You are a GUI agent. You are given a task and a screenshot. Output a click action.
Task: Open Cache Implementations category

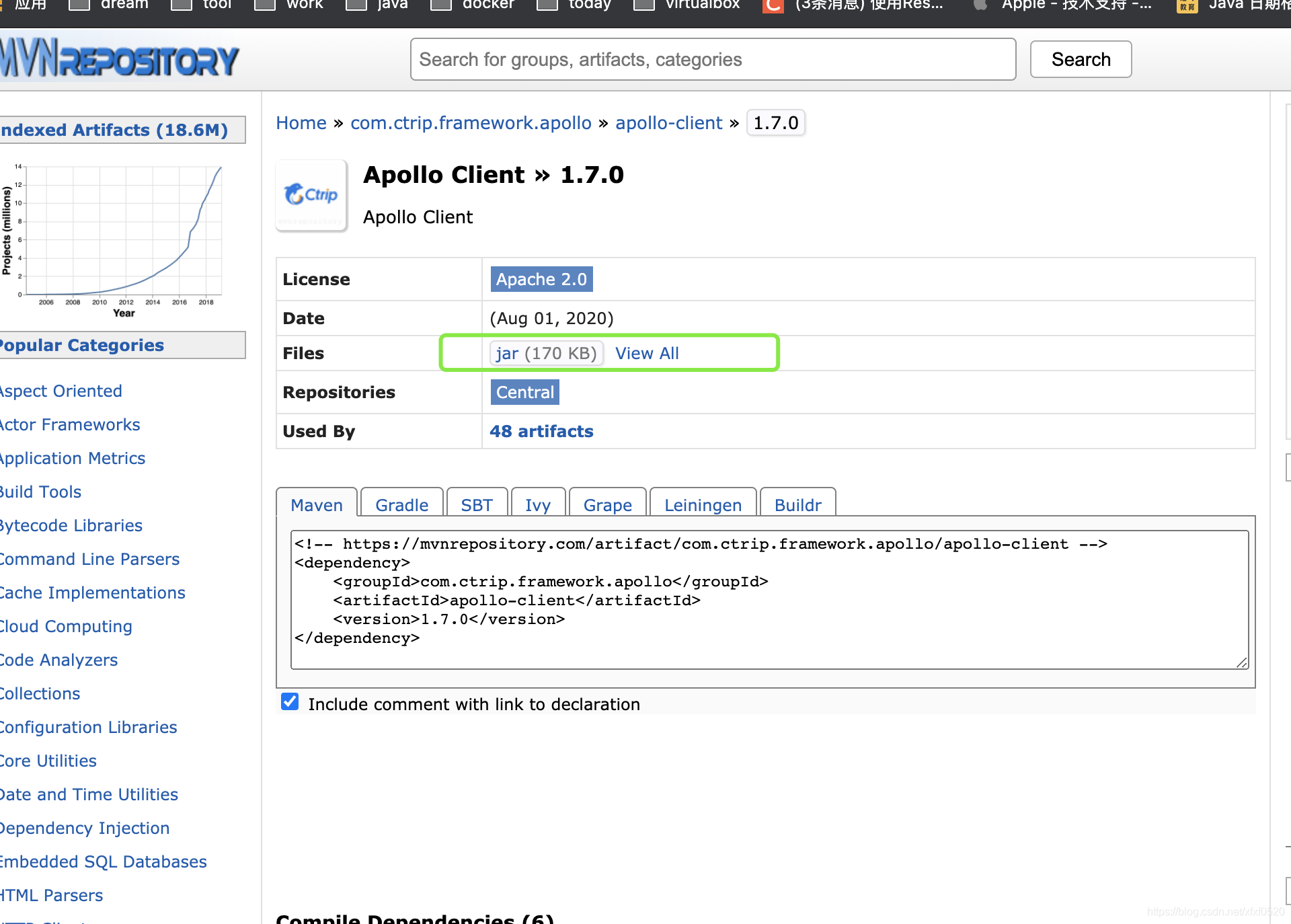click(x=93, y=592)
